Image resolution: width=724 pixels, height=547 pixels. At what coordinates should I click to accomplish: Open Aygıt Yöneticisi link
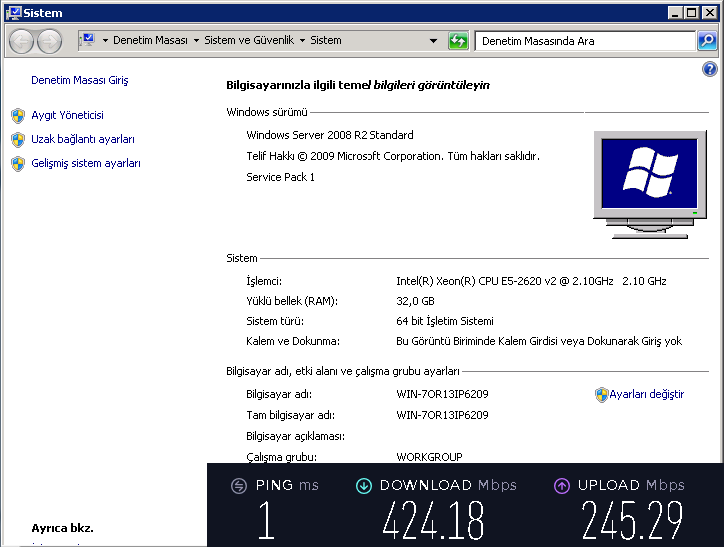[x=67, y=115]
